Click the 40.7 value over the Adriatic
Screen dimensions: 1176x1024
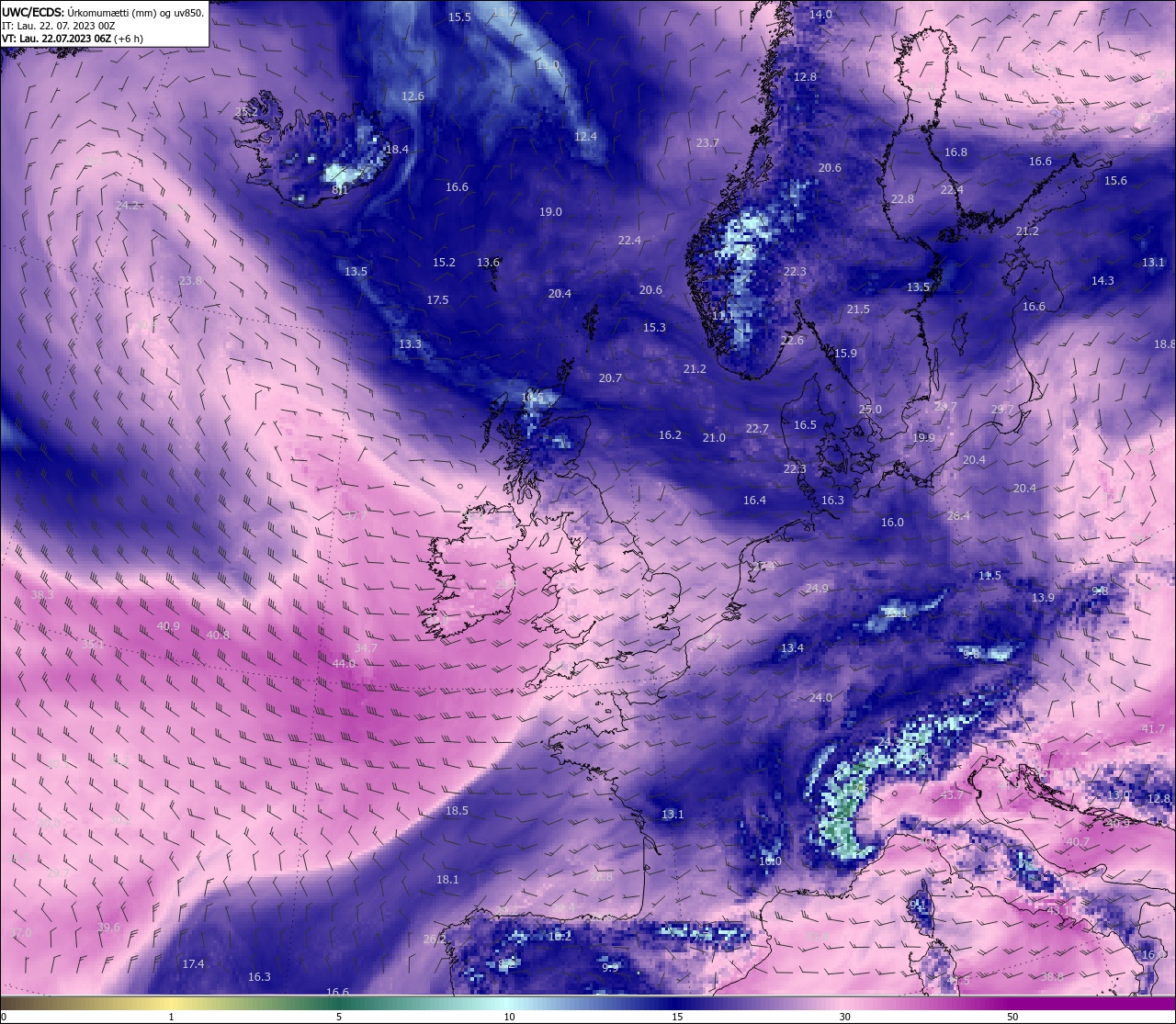click(1078, 842)
